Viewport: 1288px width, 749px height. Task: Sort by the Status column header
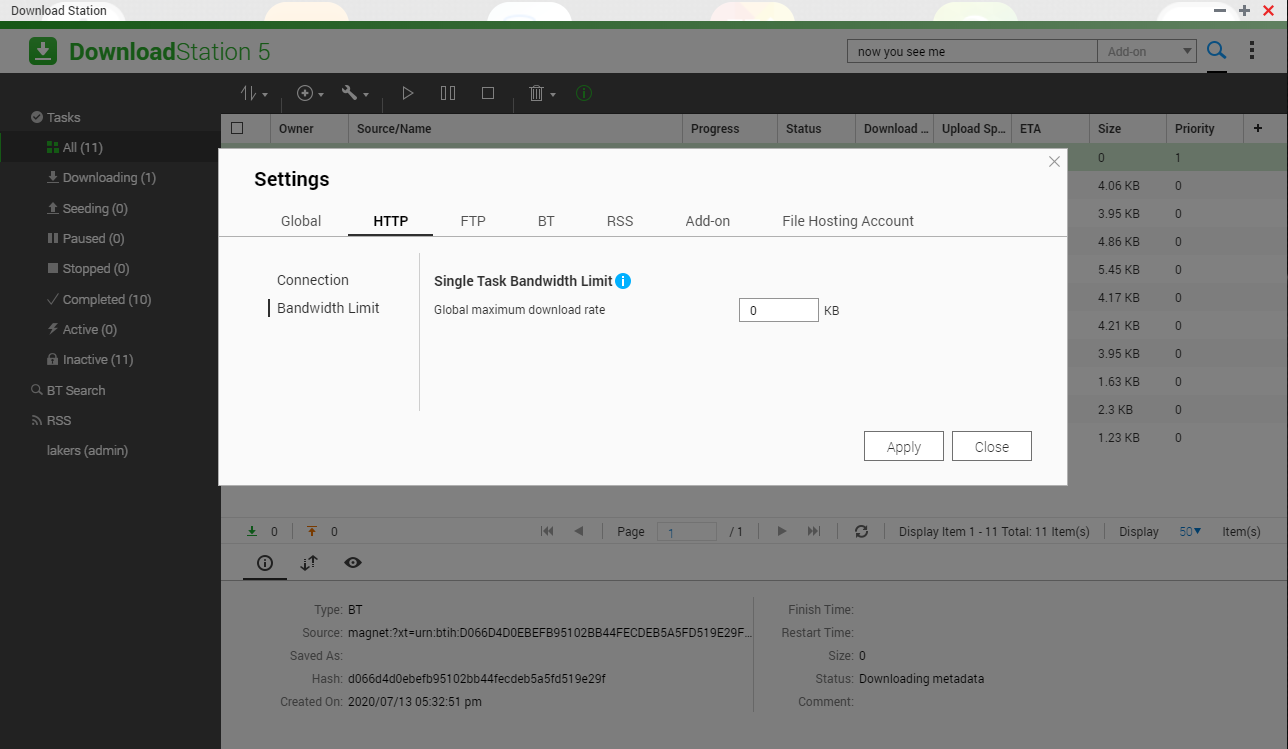[816, 128]
